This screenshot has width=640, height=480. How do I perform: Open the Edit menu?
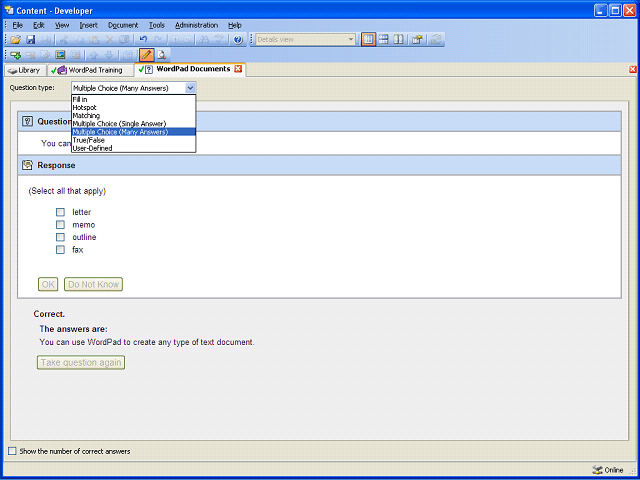click(x=39, y=25)
